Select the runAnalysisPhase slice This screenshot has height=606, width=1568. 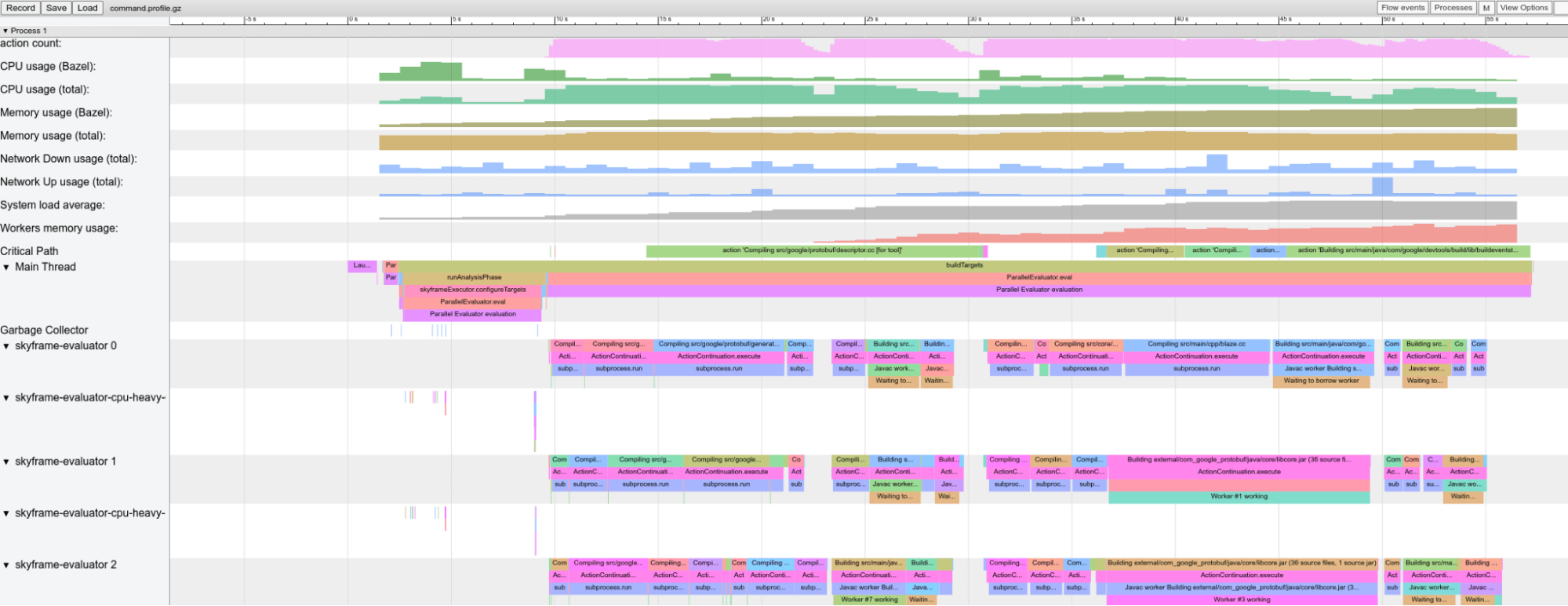click(x=474, y=277)
